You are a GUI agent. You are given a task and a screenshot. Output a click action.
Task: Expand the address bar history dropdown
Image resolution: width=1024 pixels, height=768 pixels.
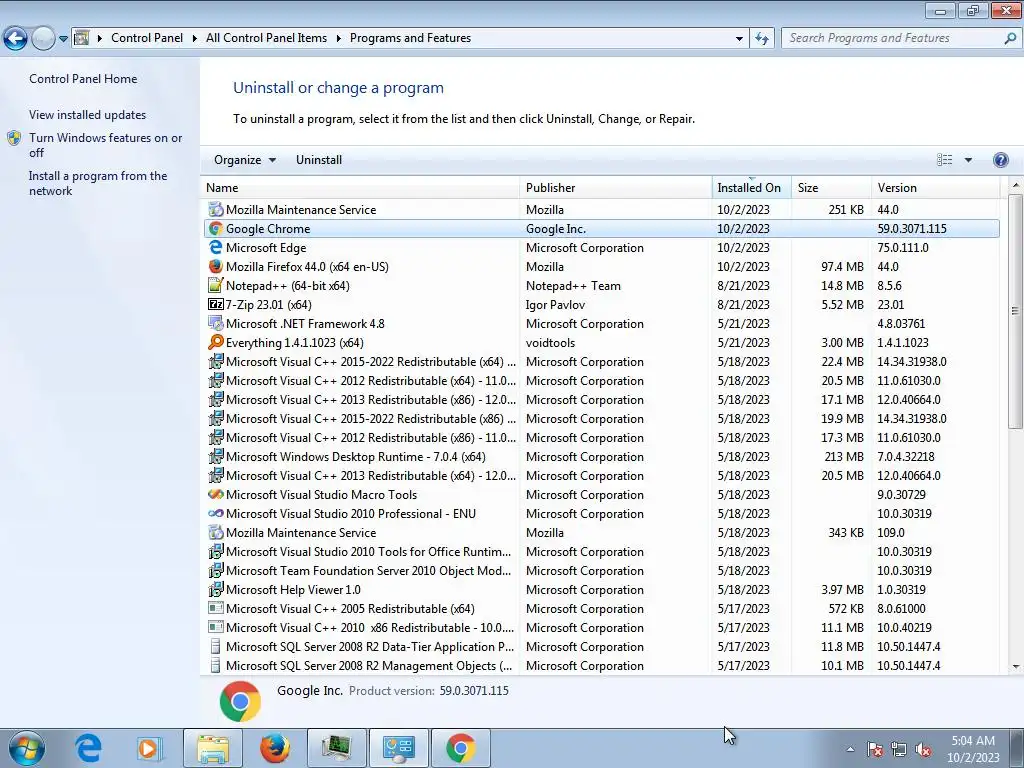739,39
